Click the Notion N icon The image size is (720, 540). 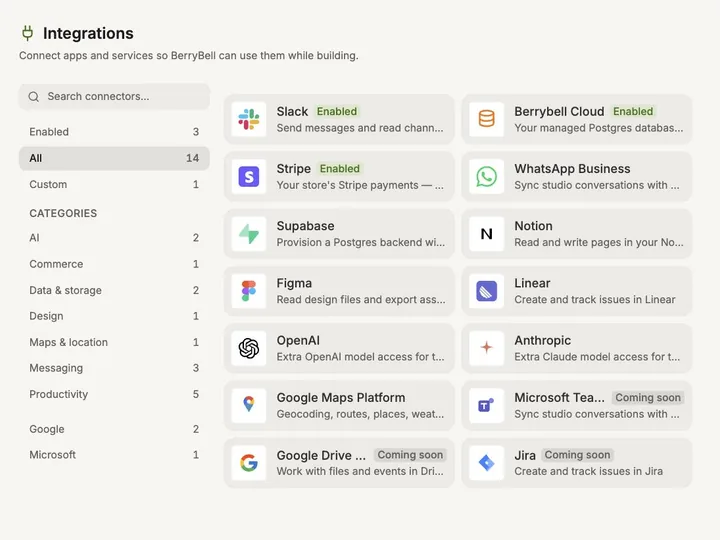[486, 234]
